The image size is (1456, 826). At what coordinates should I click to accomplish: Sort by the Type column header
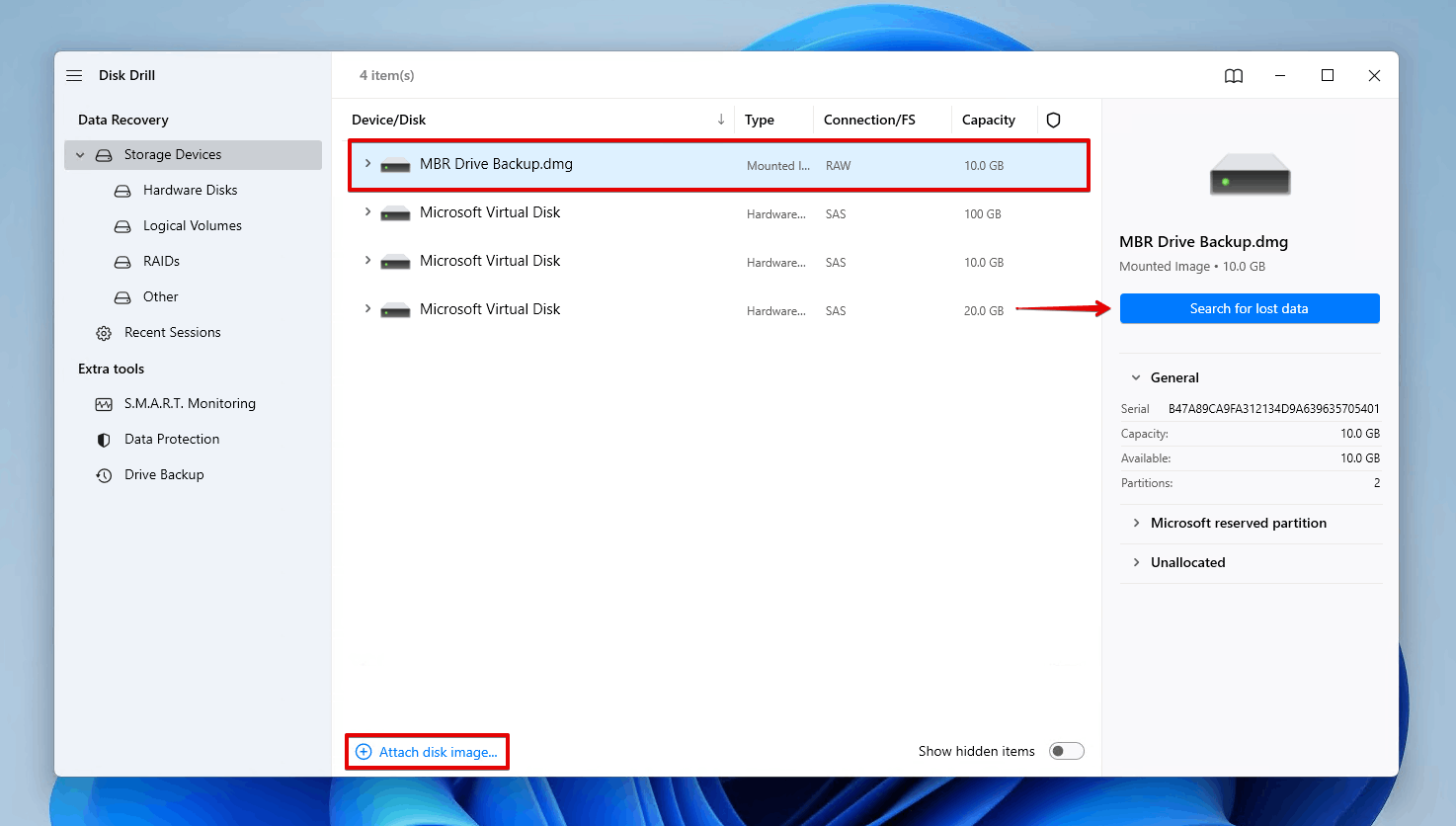tap(760, 120)
